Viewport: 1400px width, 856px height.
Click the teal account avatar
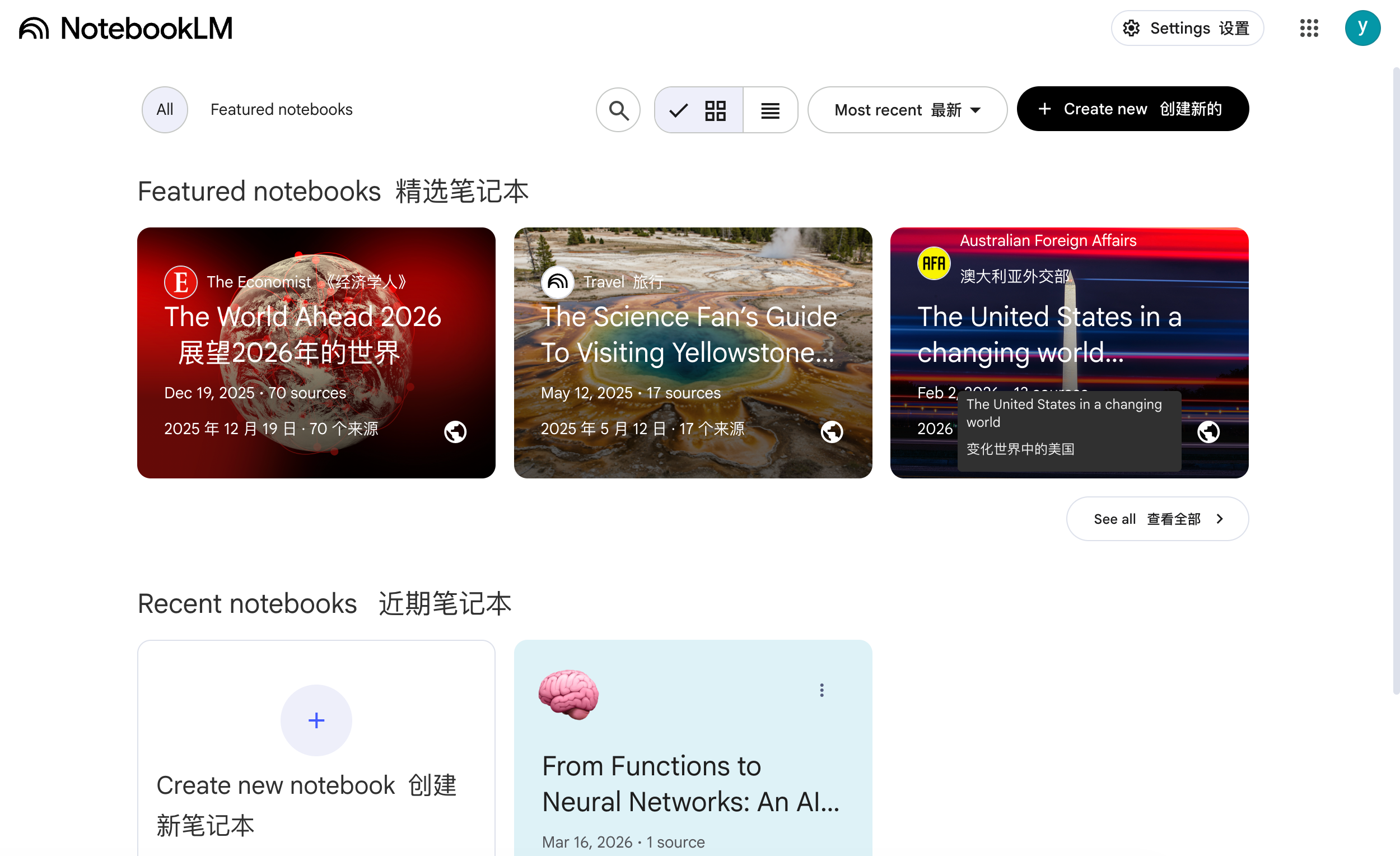(1362, 28)
